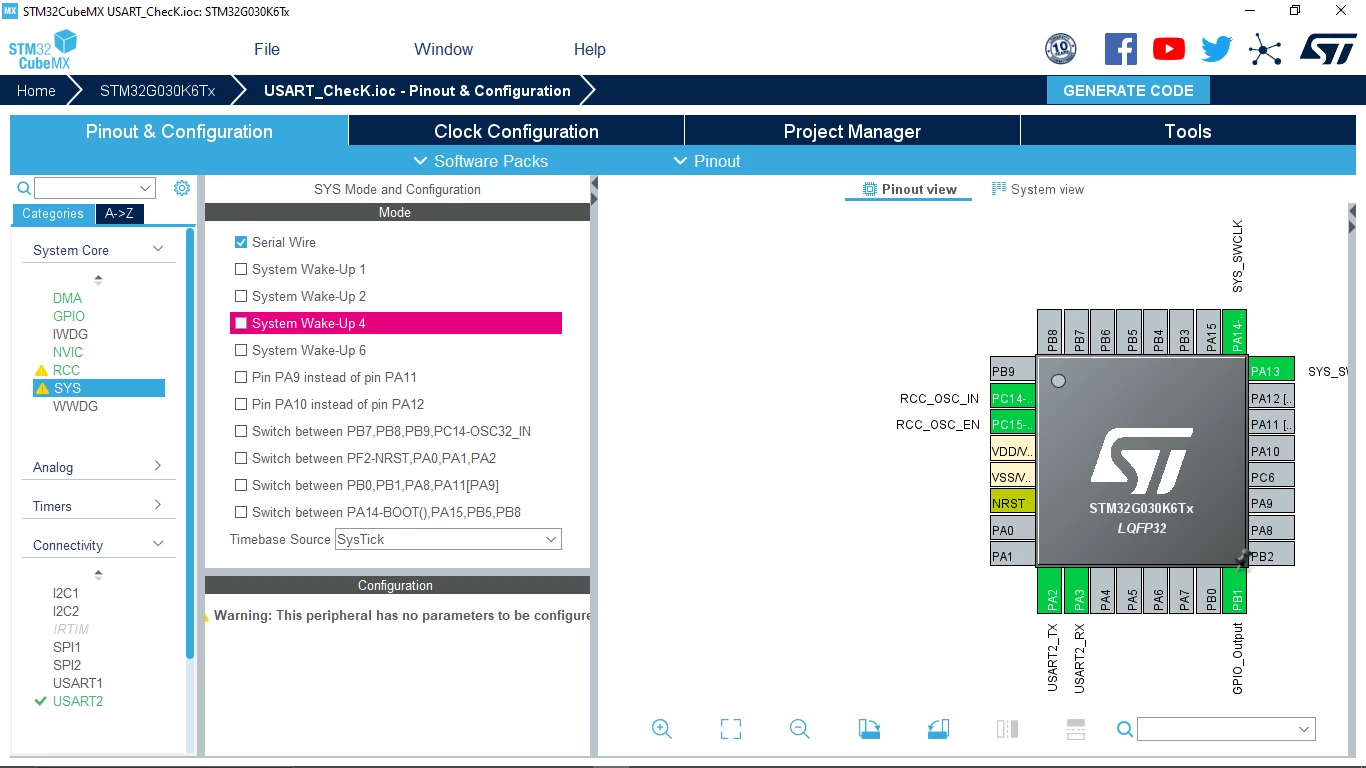The width and height of the screenshot is (1366, 768).
Task: Rotate the chip counter-clockwise
Action: 938,729
